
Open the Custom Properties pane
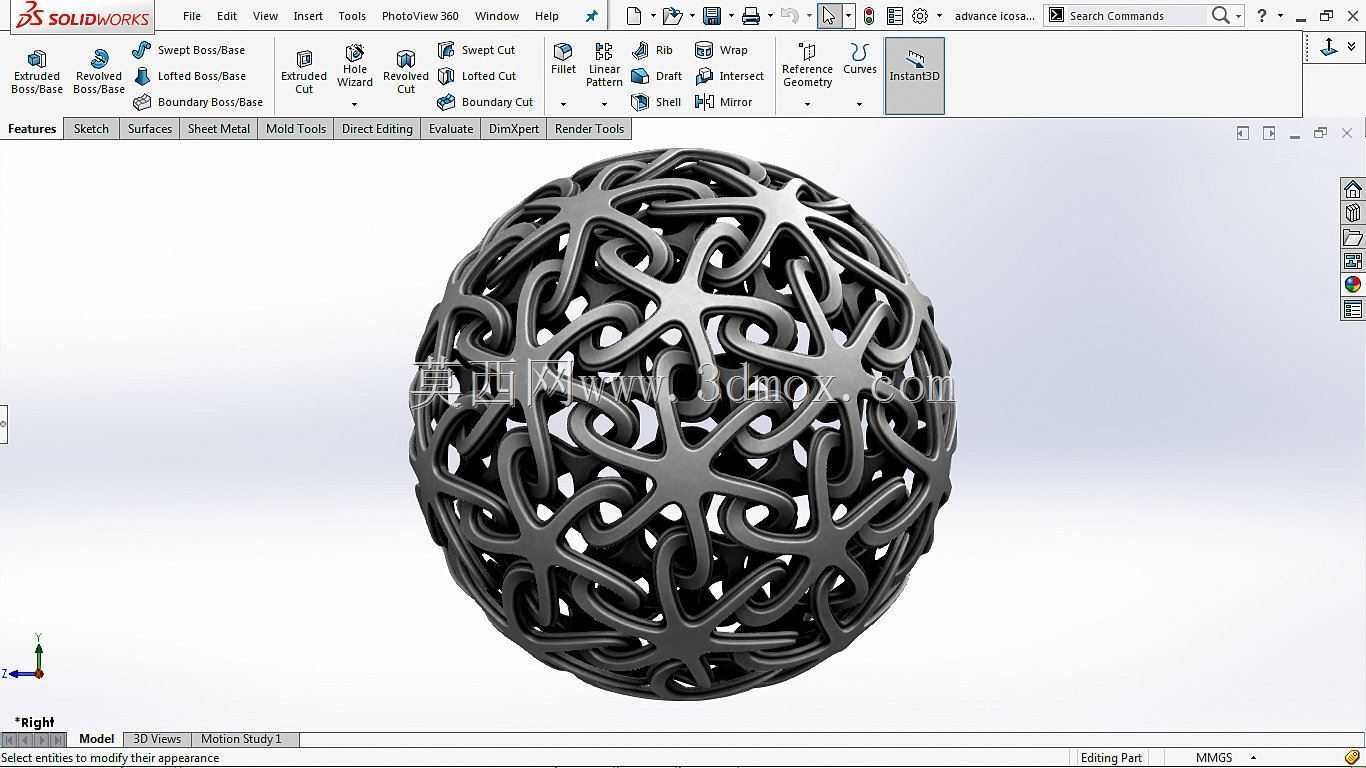pos(1353,309)
